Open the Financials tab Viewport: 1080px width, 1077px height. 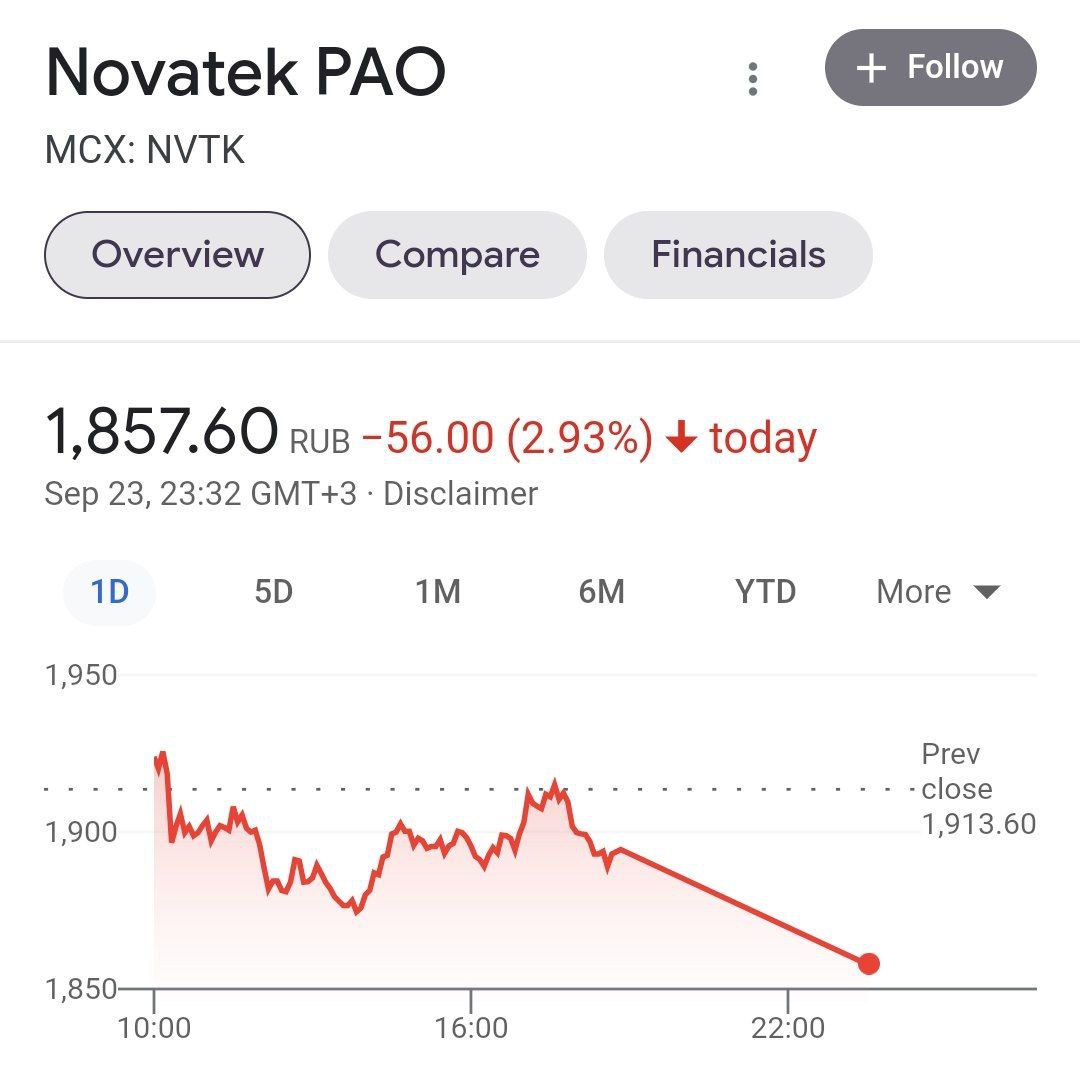[738, 254]
